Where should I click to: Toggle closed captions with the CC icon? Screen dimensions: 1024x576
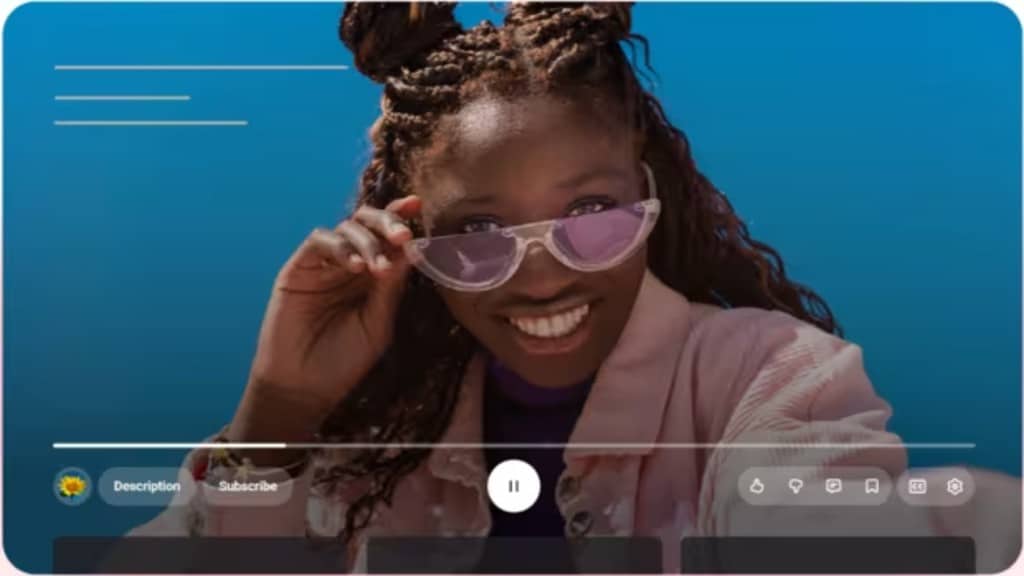pos(917,487)
